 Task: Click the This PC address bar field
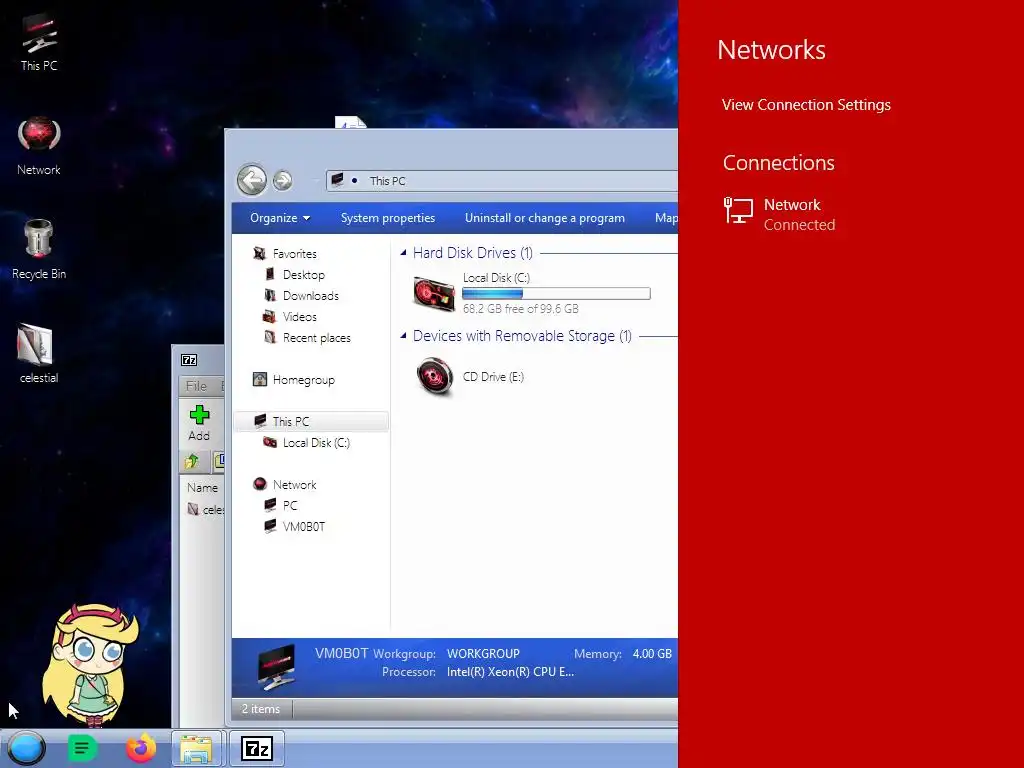pos(502,180)
